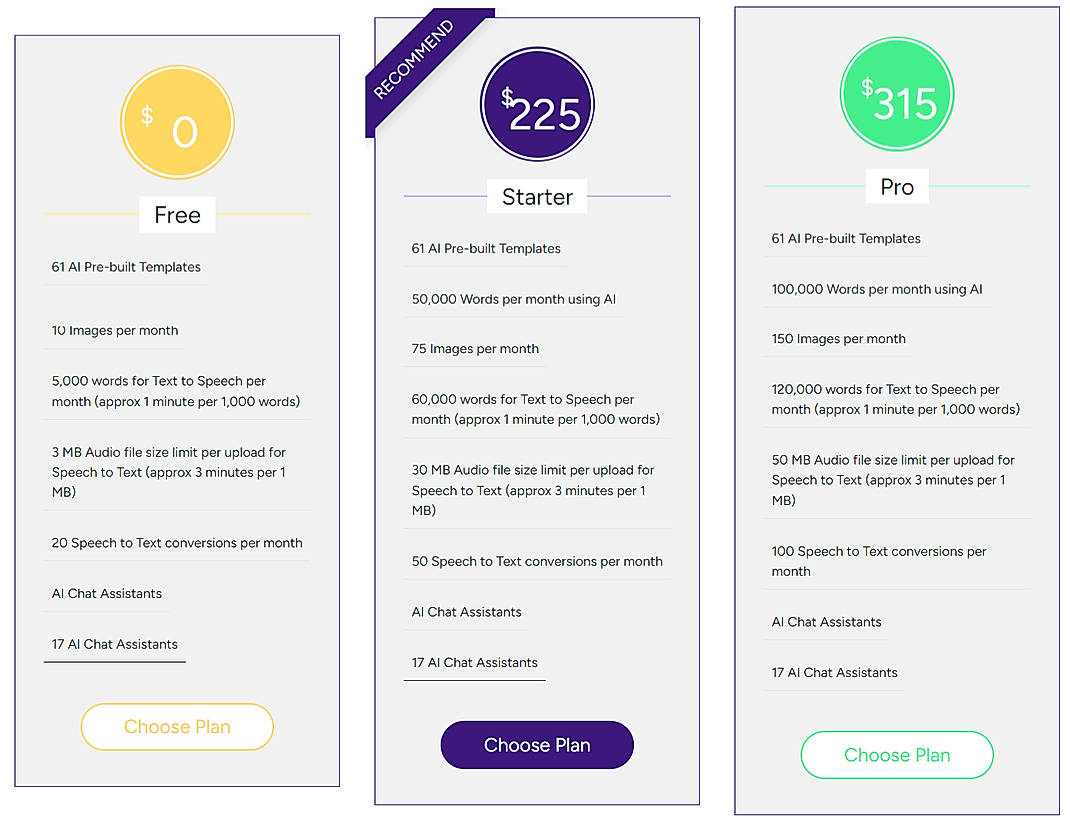Click the purple $225 price badge
1070x826 pixels.
[x=537, y=104]
